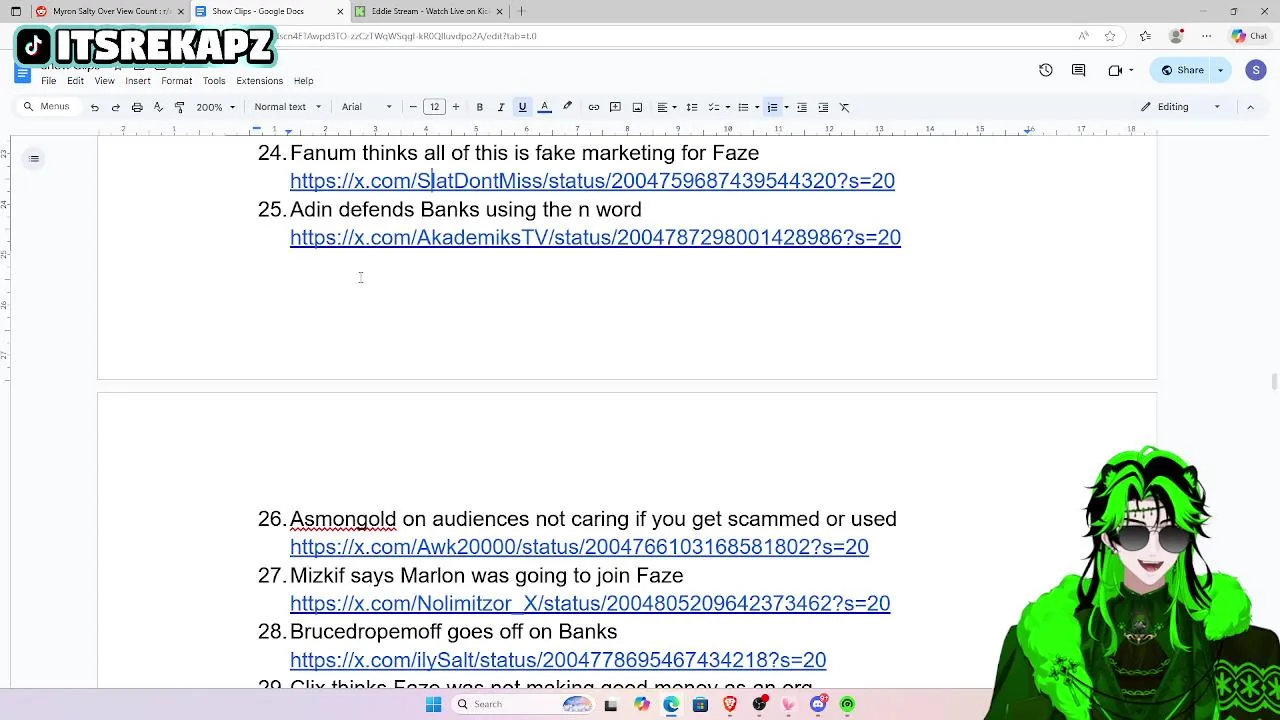
Task: Open Copilot from taskbar
Action: [x=642, y=704]
